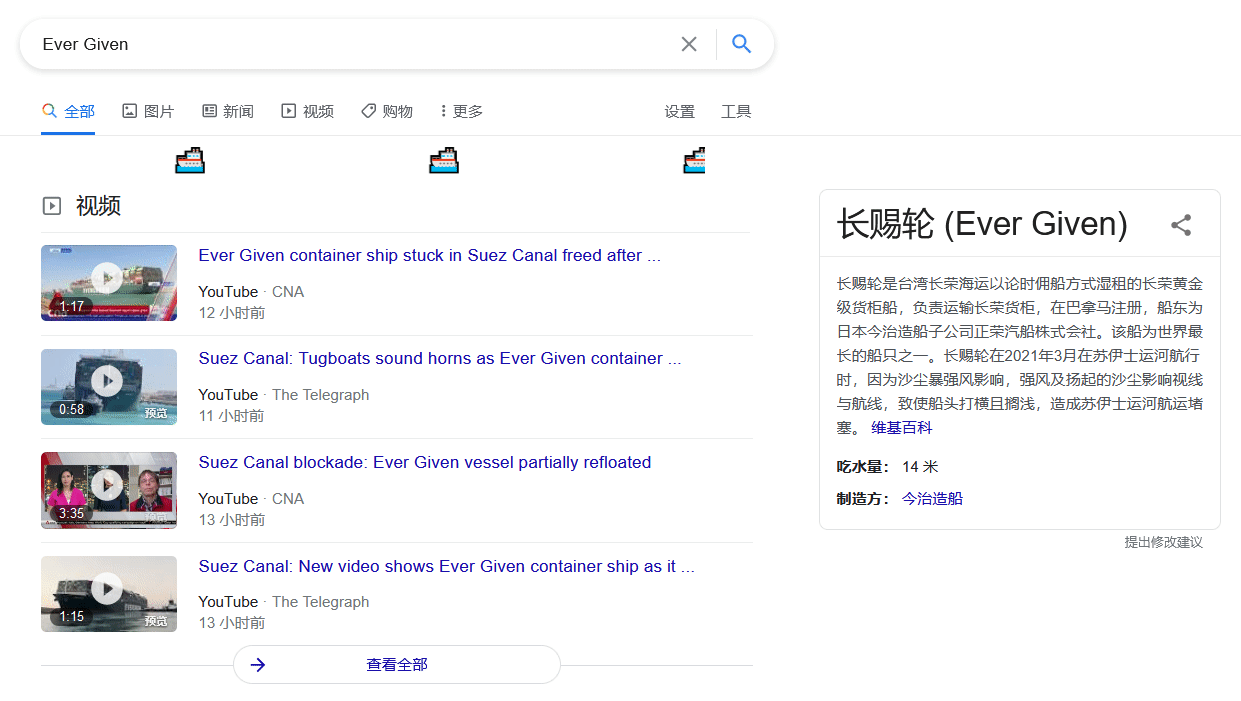Click the 视频 section heading

pyautogui.click(x=98, y=206)
